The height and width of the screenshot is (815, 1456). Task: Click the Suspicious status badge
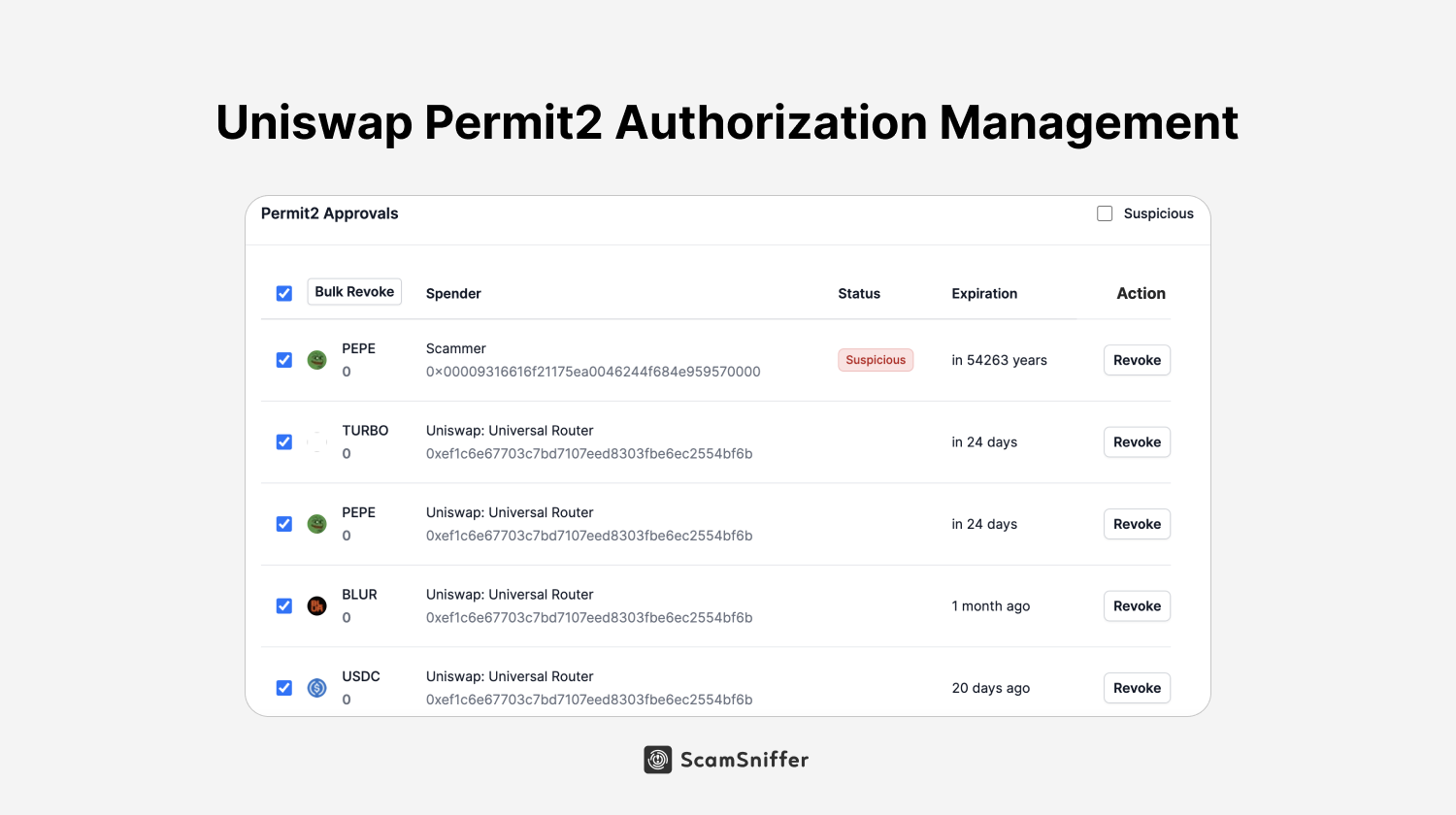[876, 359]
